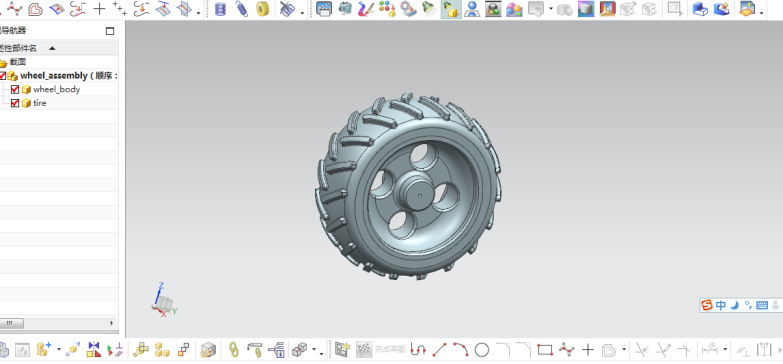
Task: Click the bottom toolbar Point plus icon
Action: 588,350
